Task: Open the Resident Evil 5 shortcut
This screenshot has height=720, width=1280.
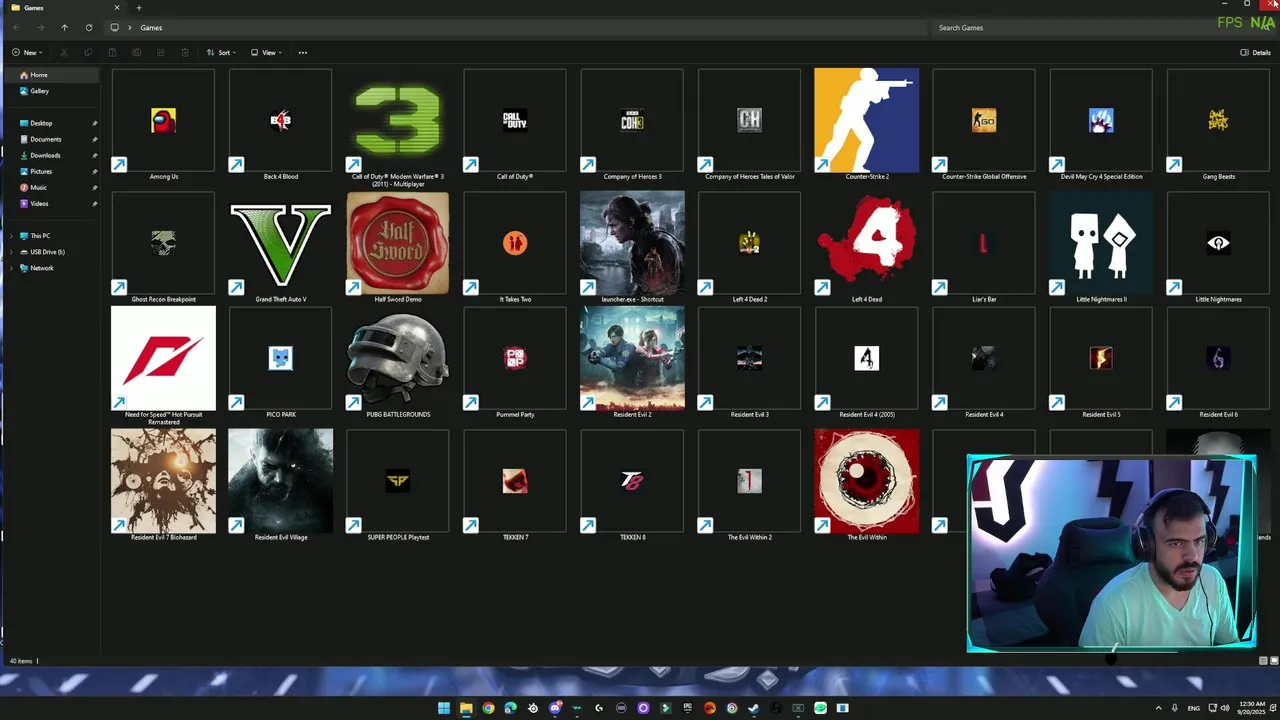Action: point(1101,362)
